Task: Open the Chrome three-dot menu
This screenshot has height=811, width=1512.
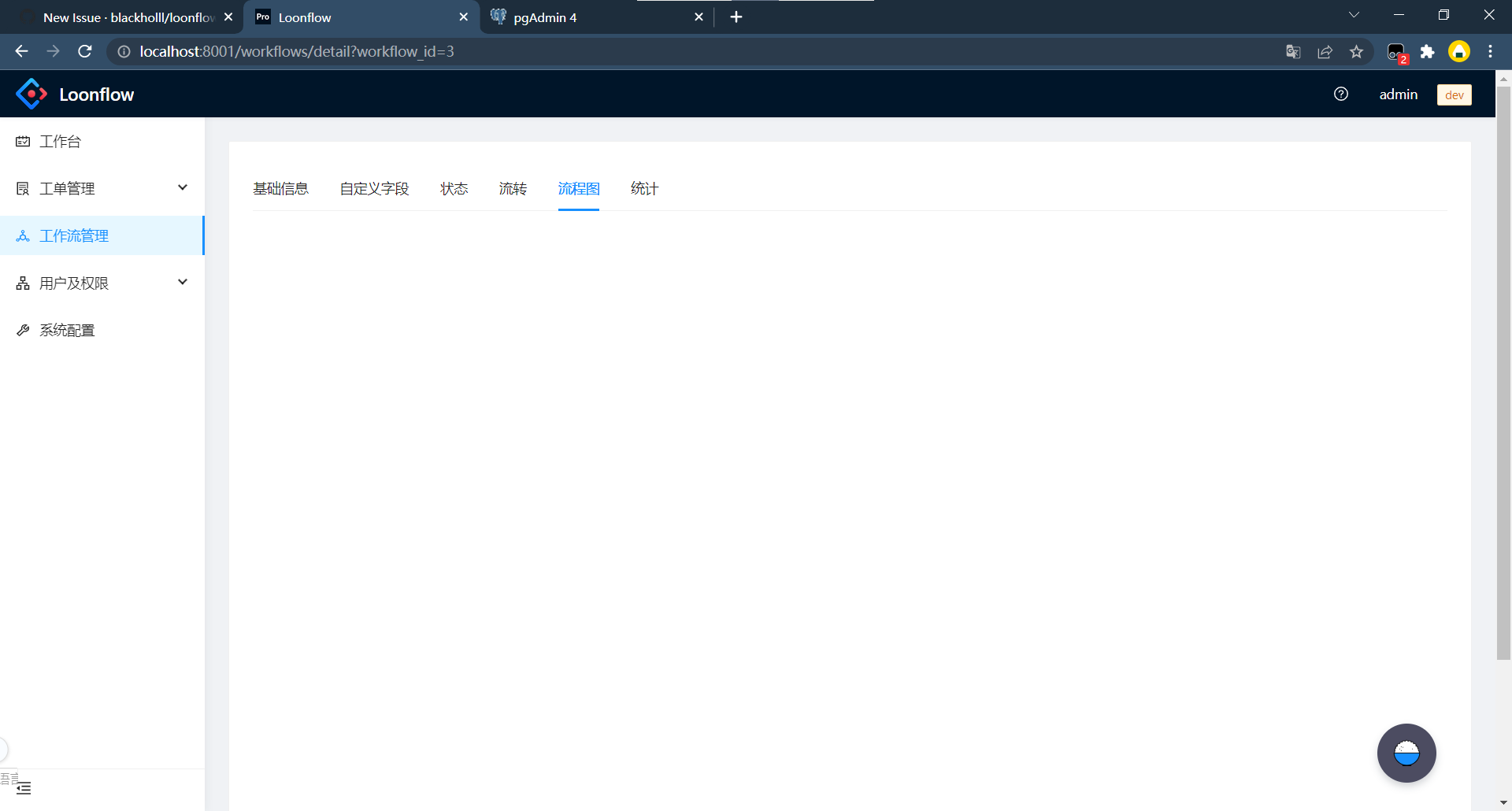Action: click(x=1490, y=51)
